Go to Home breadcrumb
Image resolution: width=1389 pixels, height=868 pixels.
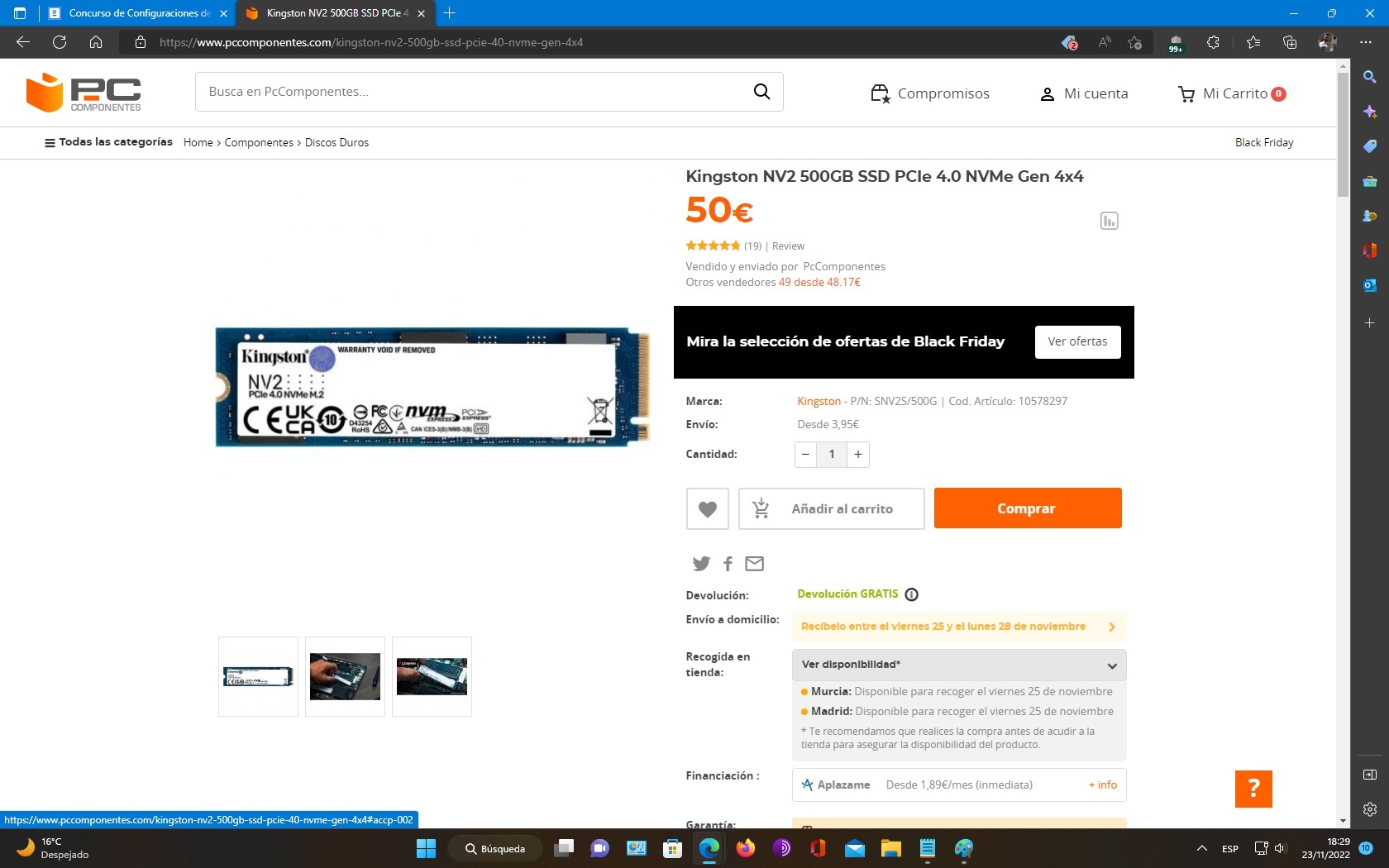click(198, 142)
